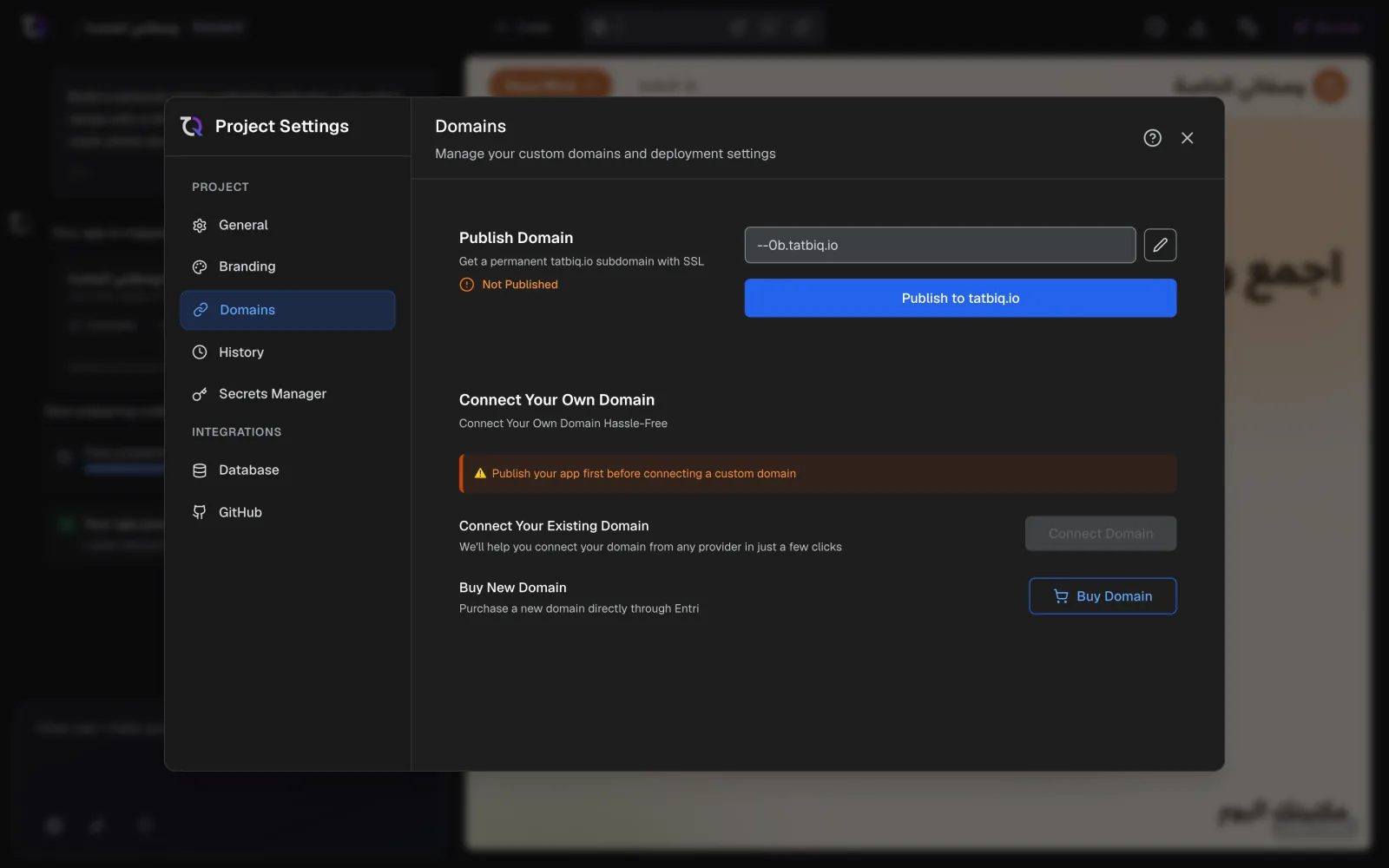
Task: Click the GitHub logo icon
Action: pyautogui.click(x=200, y=512)
